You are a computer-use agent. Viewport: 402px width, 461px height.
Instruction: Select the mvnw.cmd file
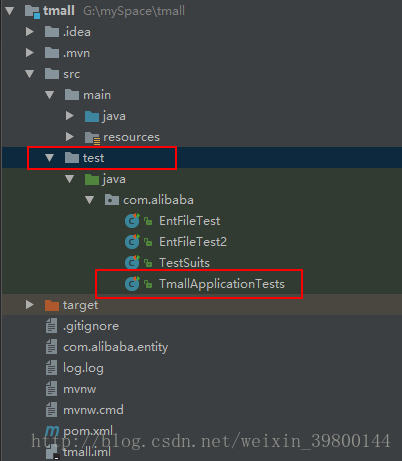coord(93,410)
